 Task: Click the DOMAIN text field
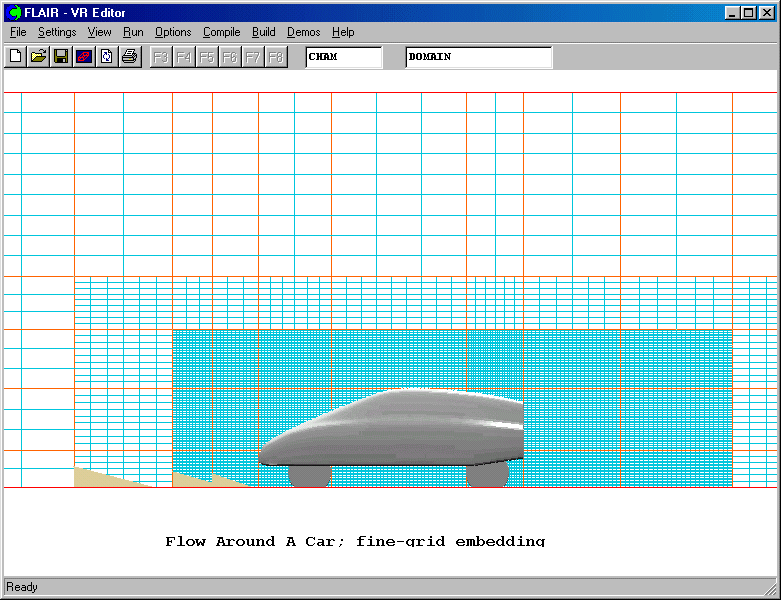tap(478, 57)
